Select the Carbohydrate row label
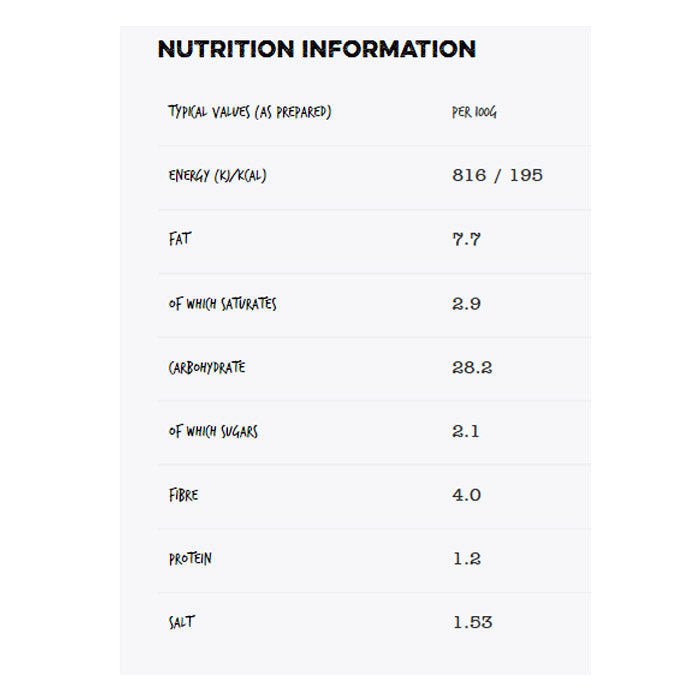The width and height of the screenshot is (700, 700). (206, 367)
